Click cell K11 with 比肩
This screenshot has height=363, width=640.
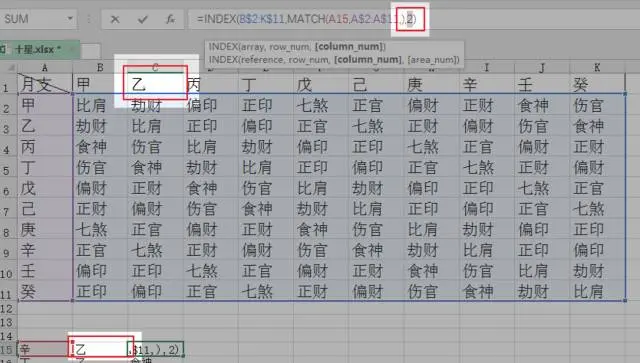click(597, 292)
